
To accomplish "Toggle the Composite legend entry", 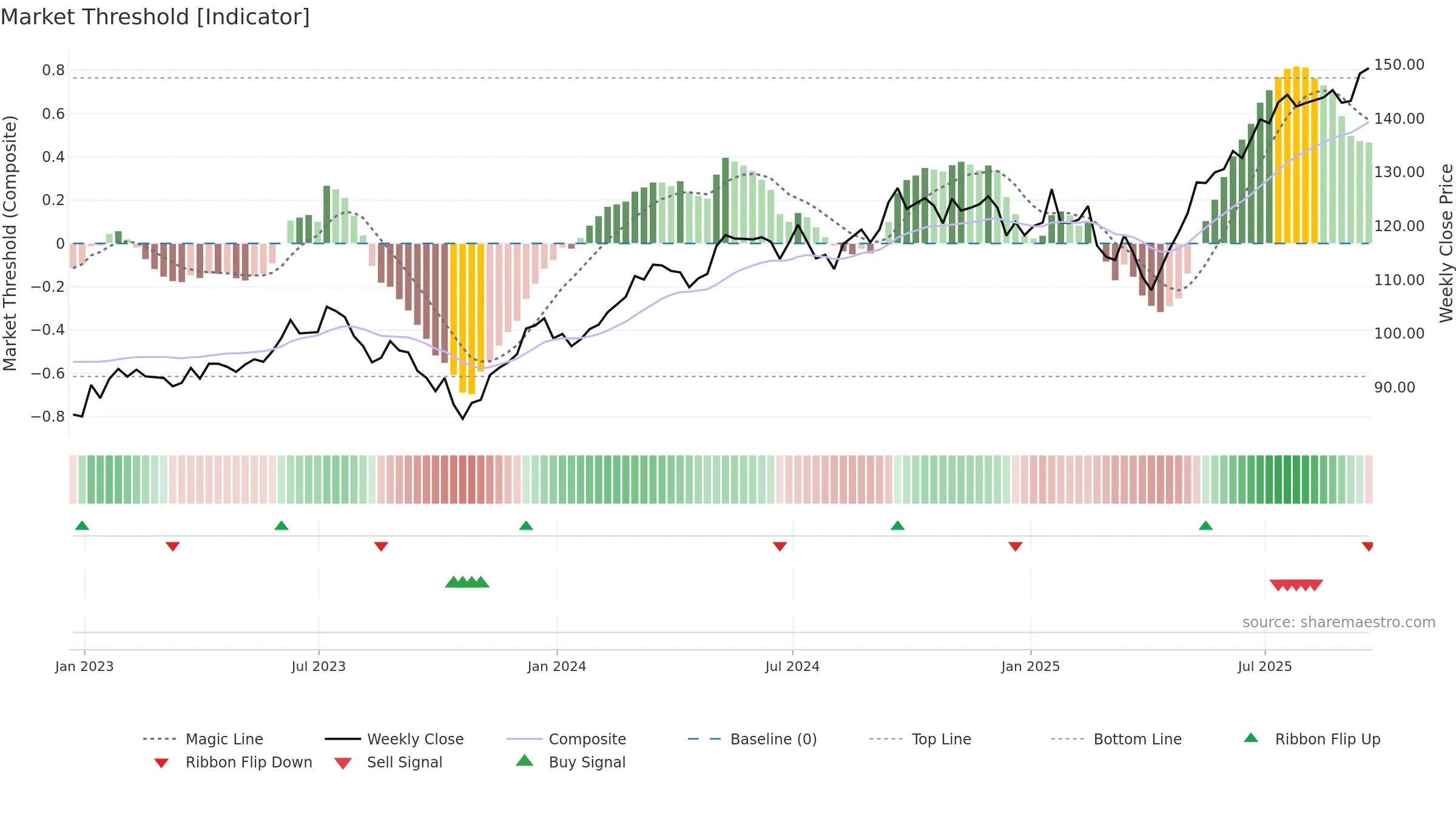I will click(566, 739).
